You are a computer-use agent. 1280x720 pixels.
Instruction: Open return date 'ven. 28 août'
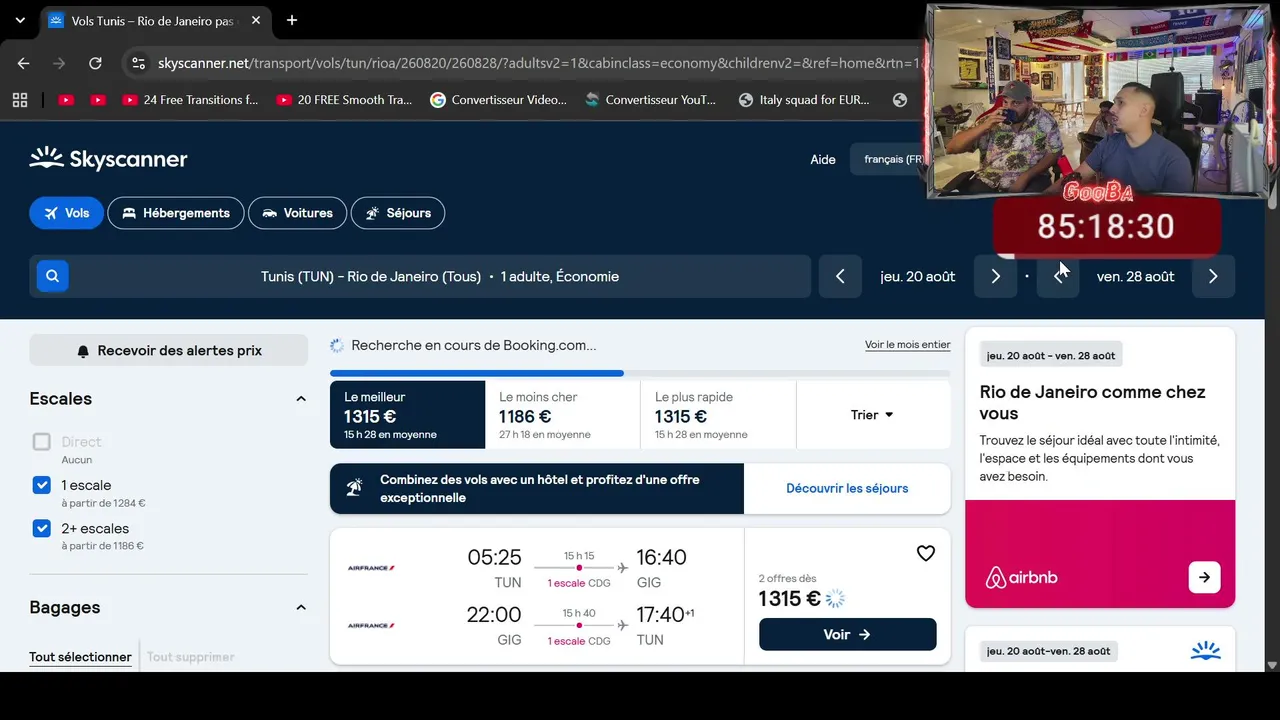[x=1135, y=276]
